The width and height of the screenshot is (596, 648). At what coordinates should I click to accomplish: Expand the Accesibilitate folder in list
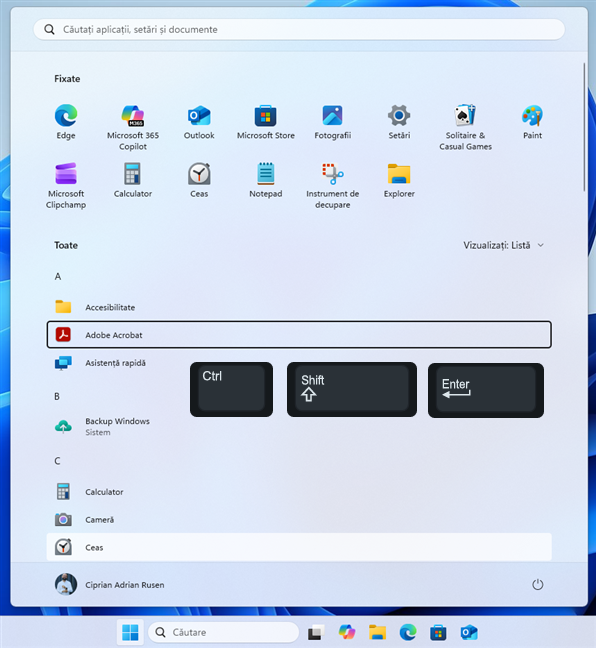[x=299, y=307]
